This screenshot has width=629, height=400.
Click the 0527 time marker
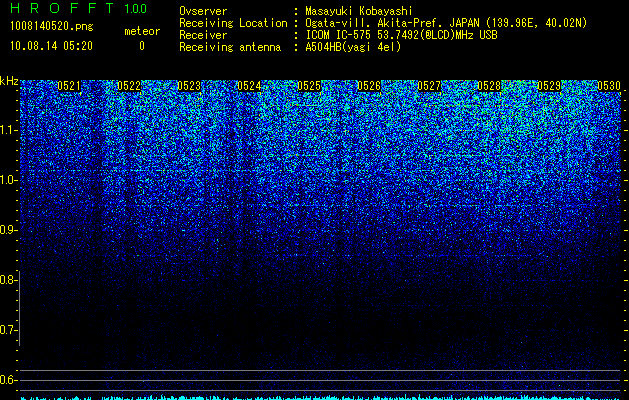pyautogui.click(x=429, y=86)
